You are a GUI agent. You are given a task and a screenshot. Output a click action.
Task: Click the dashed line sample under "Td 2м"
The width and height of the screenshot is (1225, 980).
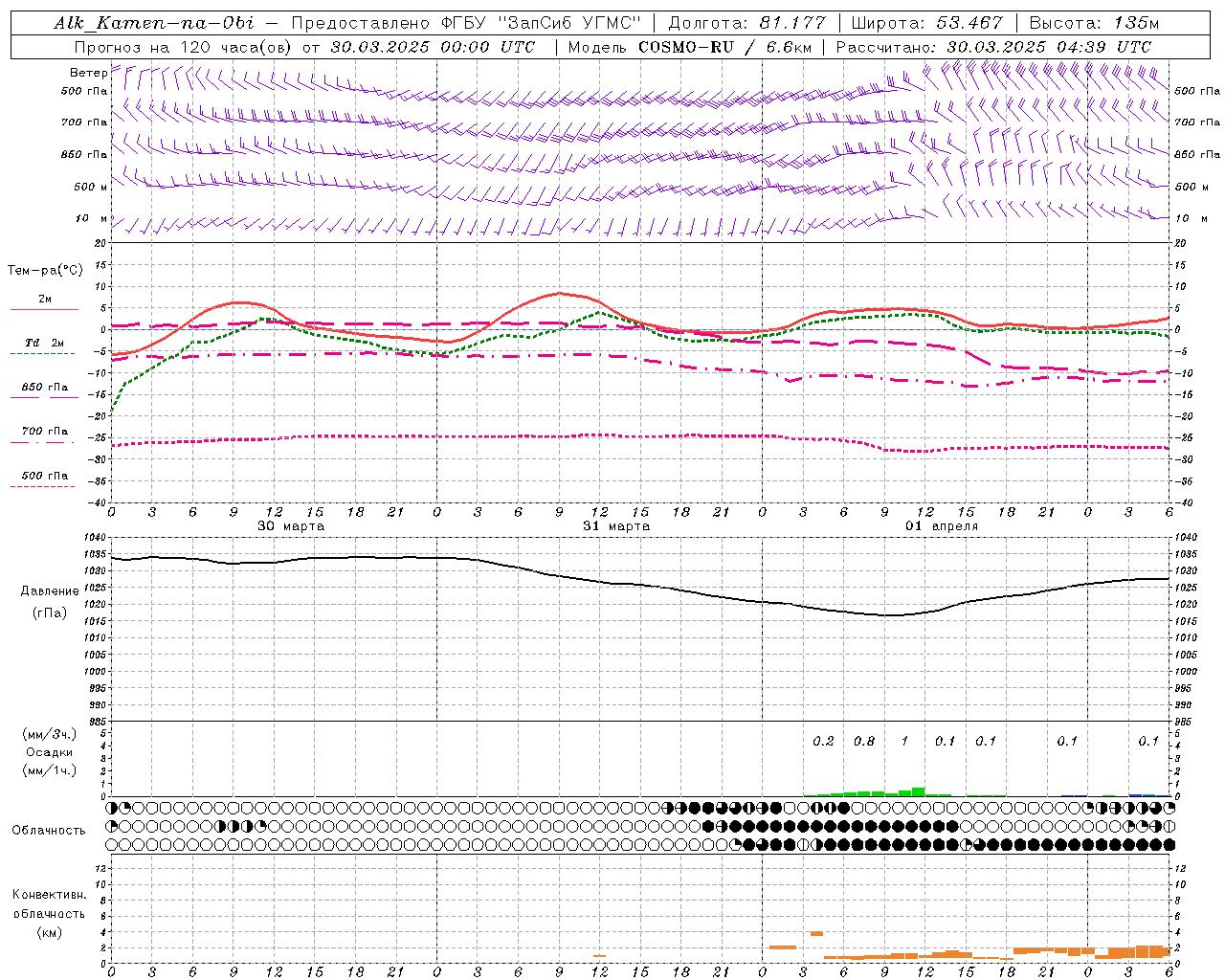43,354
